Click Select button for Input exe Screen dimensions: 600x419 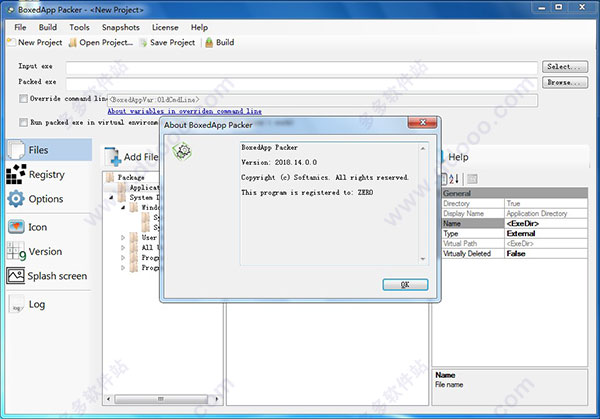click(565, 67)
